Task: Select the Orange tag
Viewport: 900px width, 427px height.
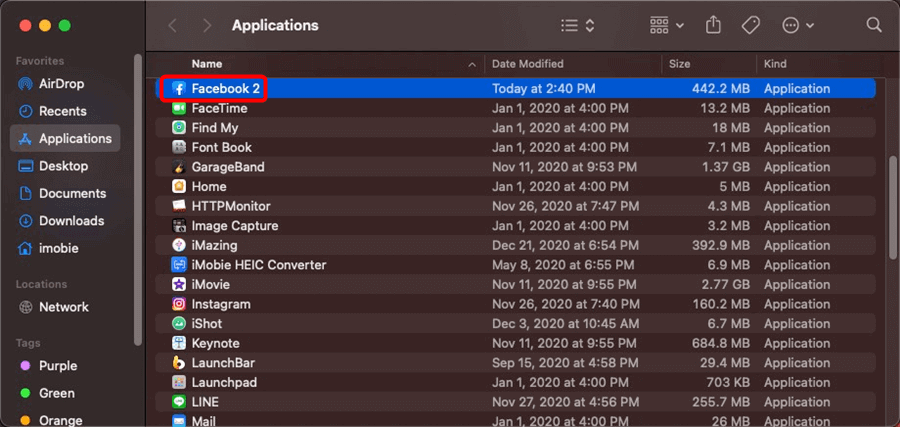Action: (60, 420)
